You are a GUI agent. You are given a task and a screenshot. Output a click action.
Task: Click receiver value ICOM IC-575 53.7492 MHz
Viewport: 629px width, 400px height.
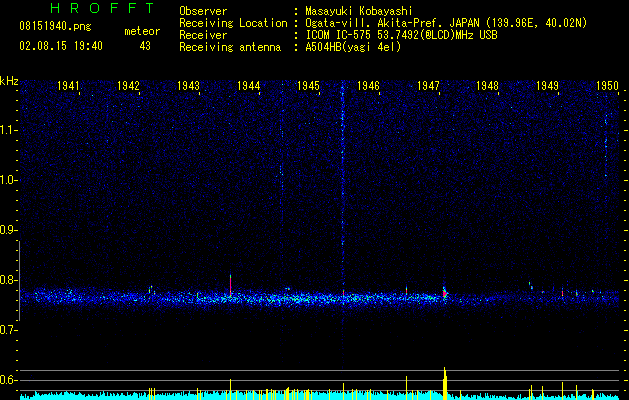tap(401, 35)
